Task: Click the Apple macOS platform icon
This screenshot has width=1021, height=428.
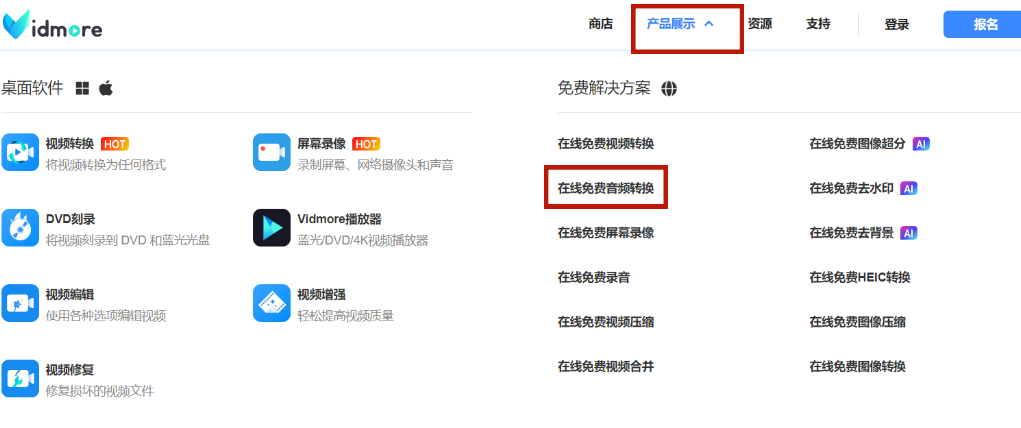Action: [x=106, y=88]
